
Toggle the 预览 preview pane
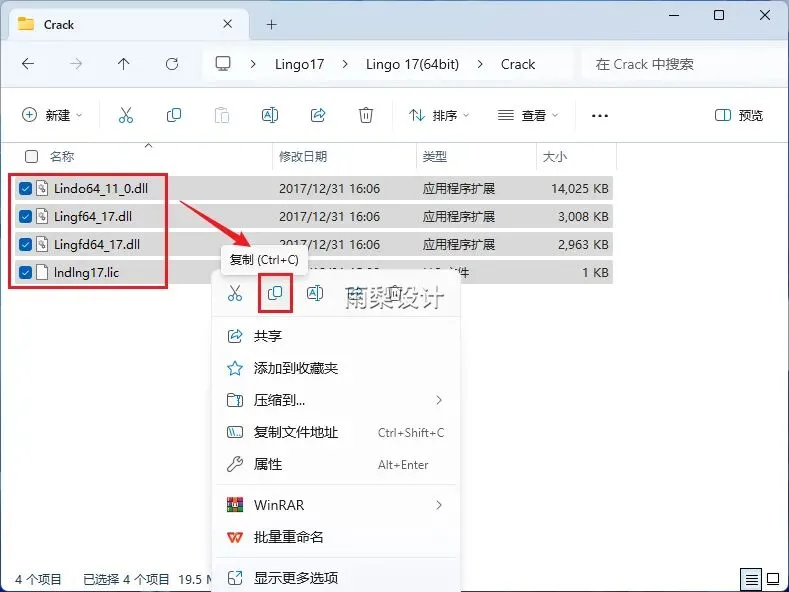(739, 115)
